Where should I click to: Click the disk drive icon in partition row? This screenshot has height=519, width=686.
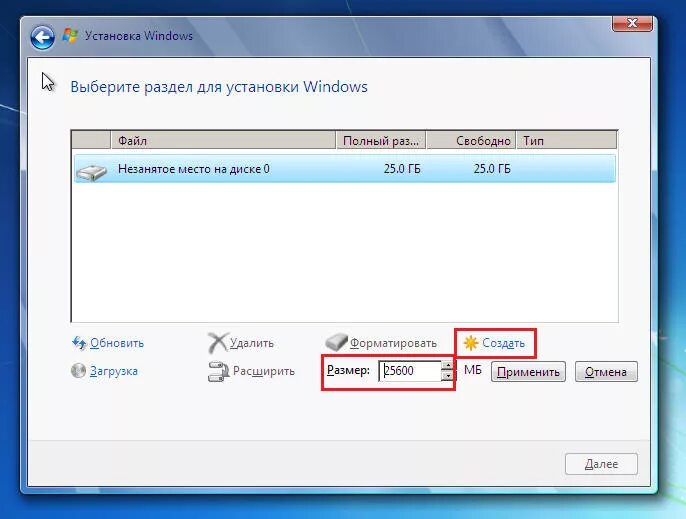coord(91,172)
